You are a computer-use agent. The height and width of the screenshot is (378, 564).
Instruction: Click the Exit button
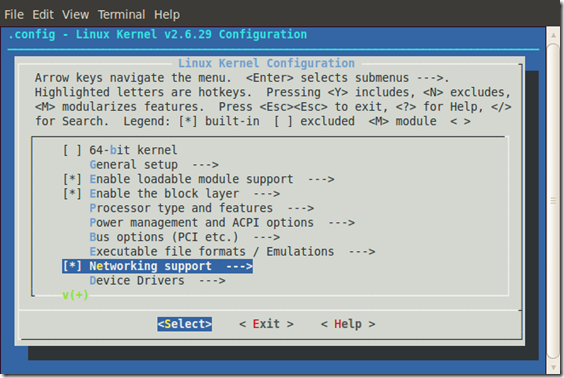coord(266,324)
